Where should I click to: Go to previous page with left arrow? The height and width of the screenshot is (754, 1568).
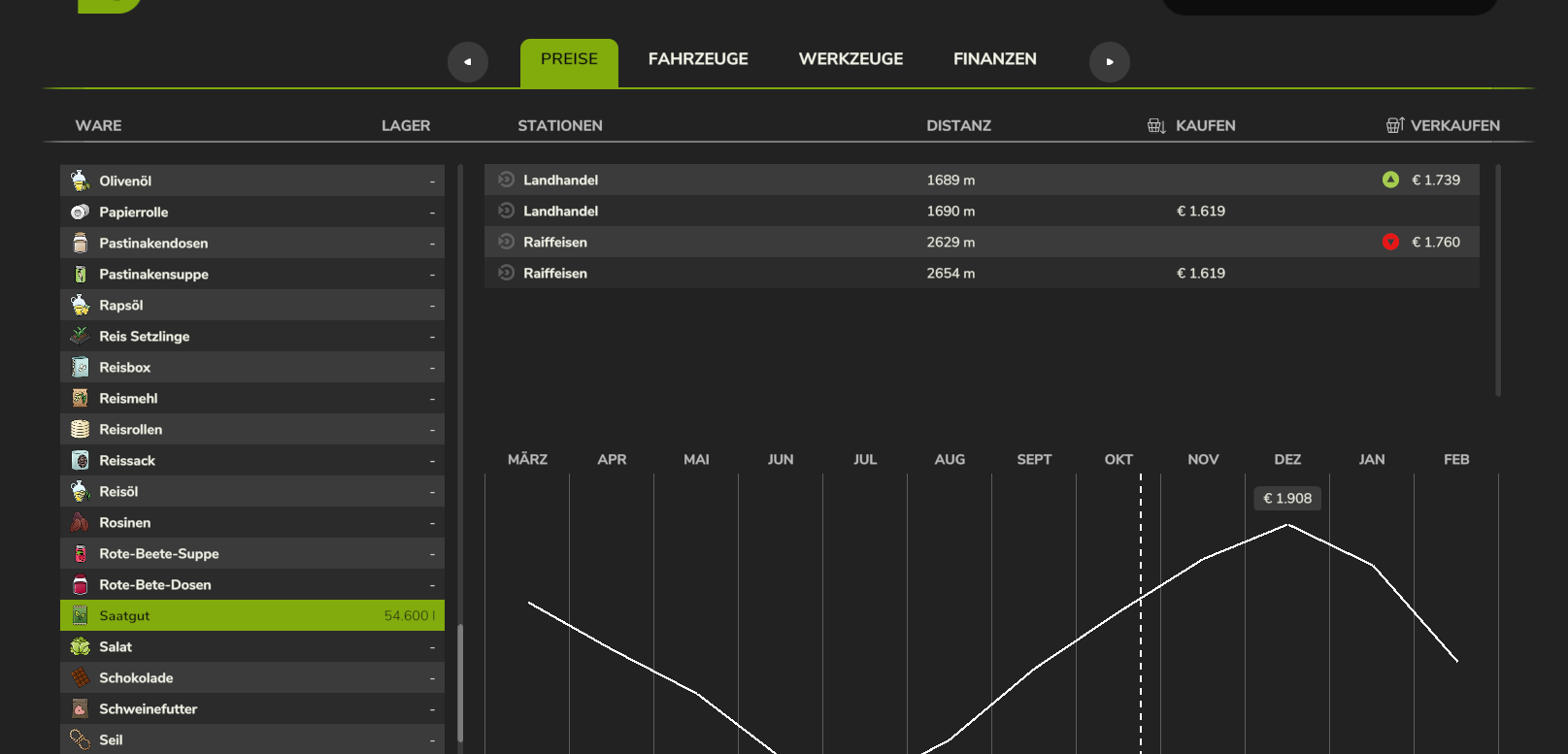(467, 62)
